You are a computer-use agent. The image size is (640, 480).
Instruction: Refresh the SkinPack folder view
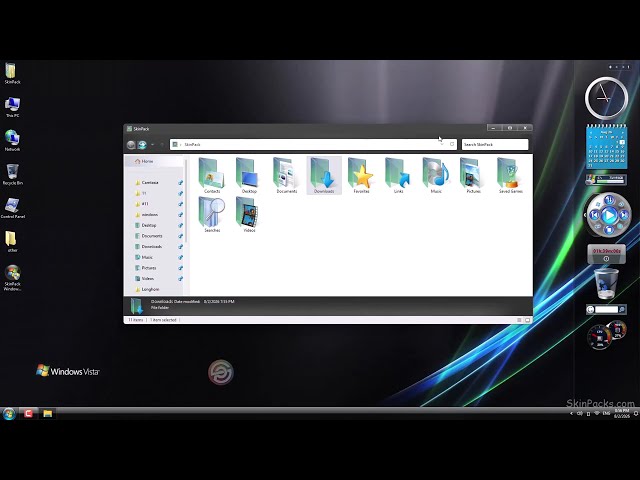pyautogui.click(x=452, y=144)
